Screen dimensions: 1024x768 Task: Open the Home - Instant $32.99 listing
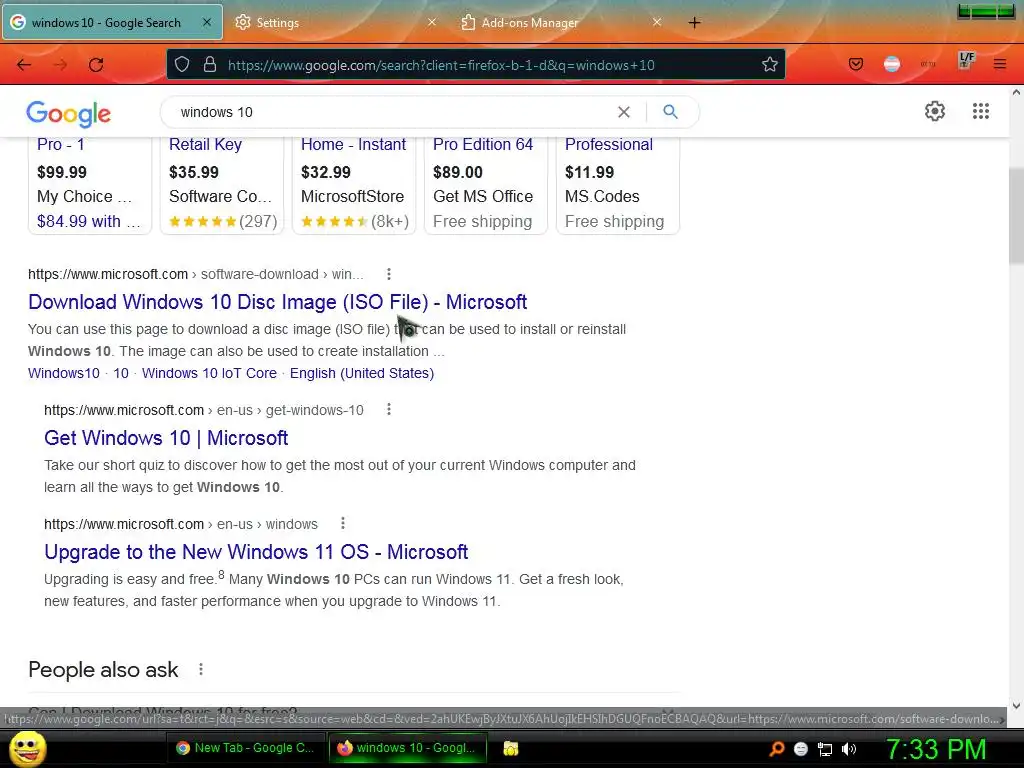(354, 185)
